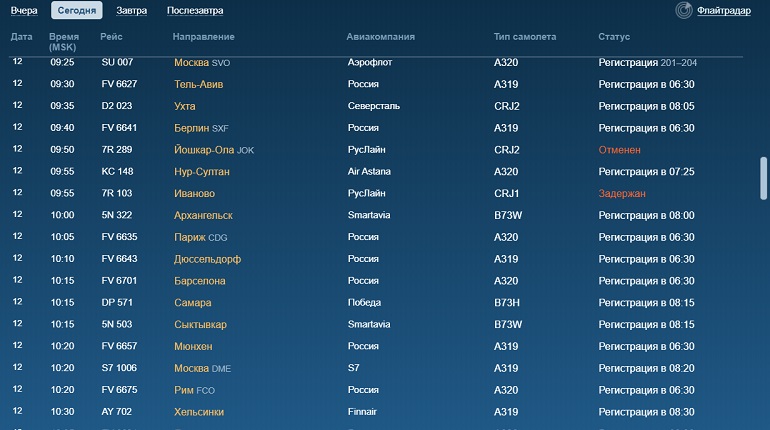The height and width of the screenshot is (430, 770).
Task: Open Париж CDG destination link
Action: coord(201,237)
